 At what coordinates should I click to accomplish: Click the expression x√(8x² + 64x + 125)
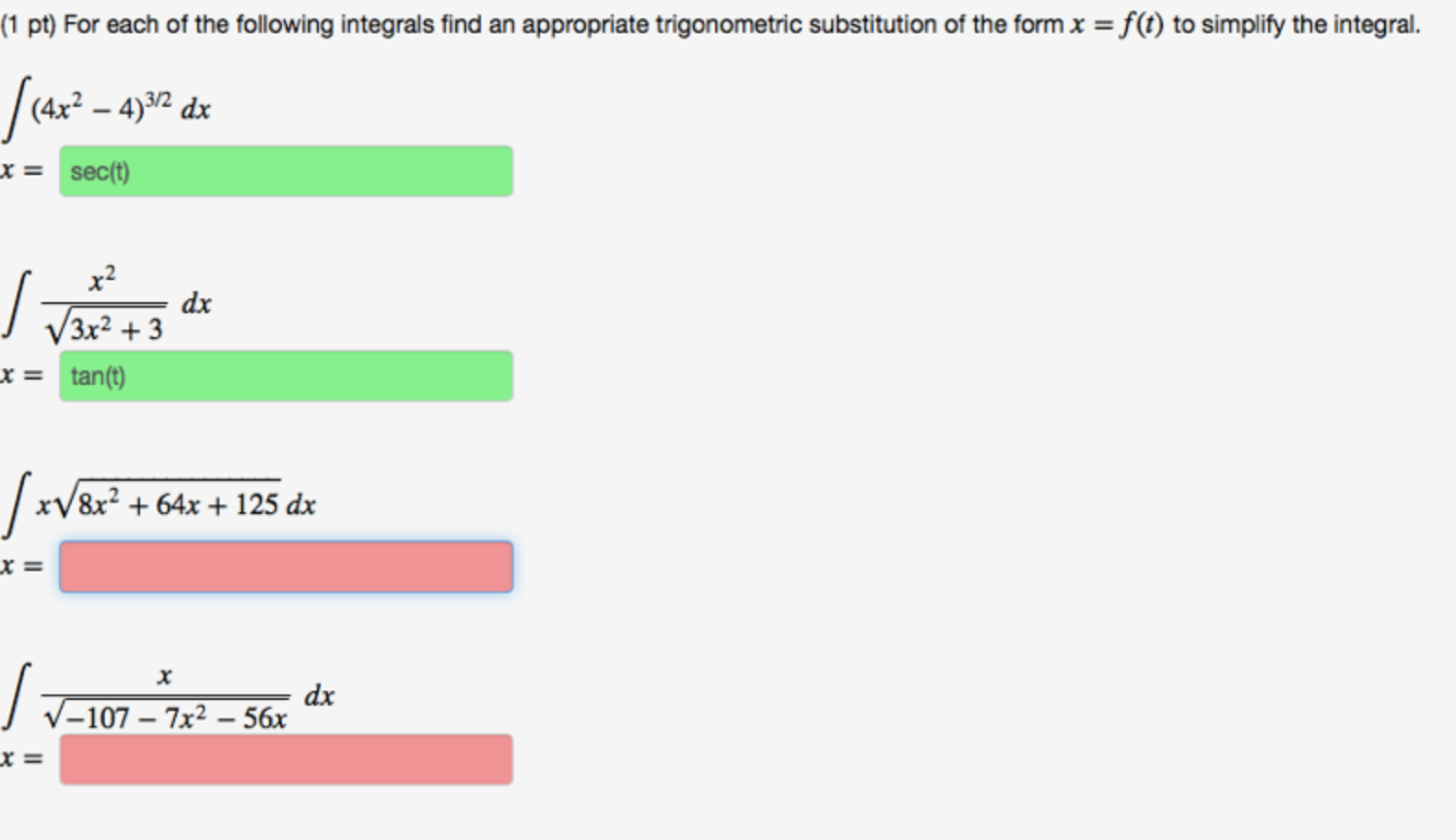pos(157,500)
